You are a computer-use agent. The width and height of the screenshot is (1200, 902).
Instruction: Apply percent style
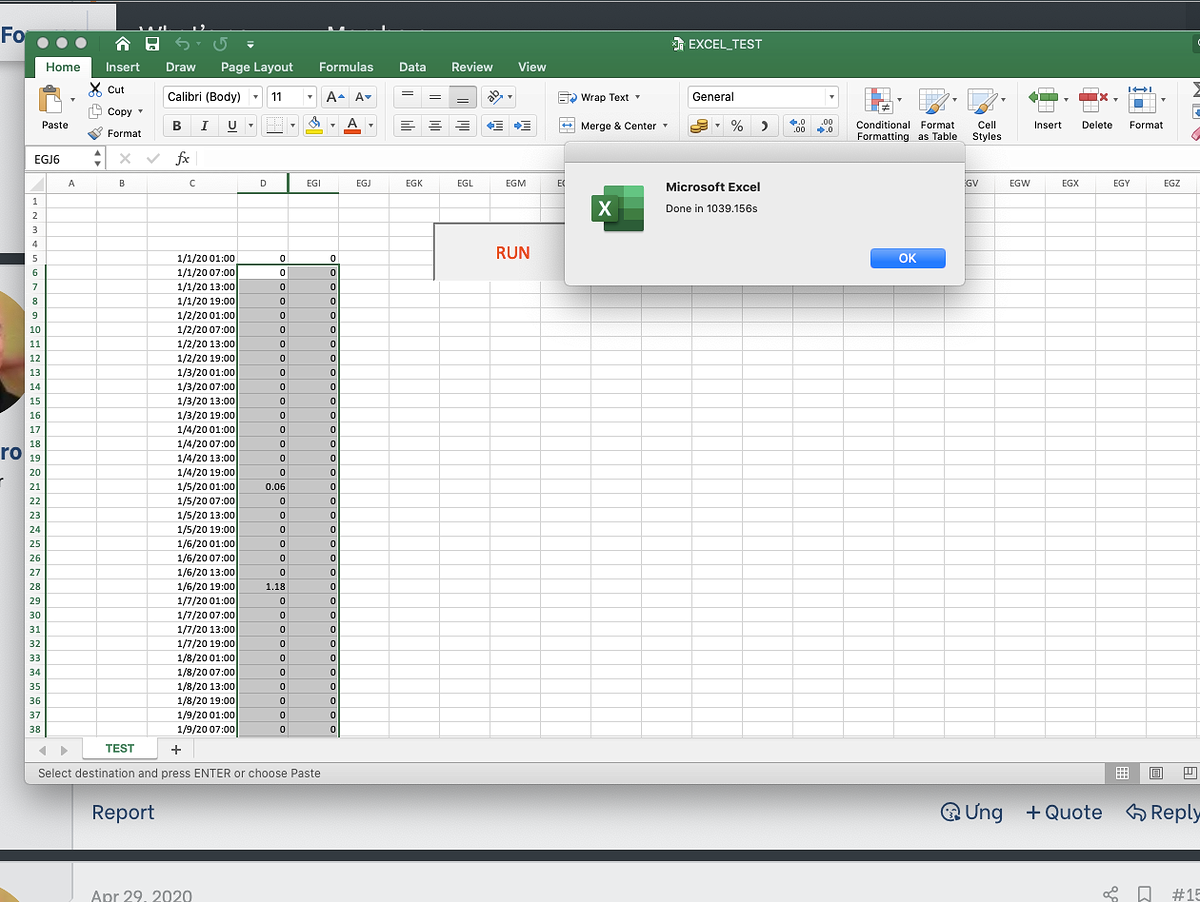(x=737, y=126)
